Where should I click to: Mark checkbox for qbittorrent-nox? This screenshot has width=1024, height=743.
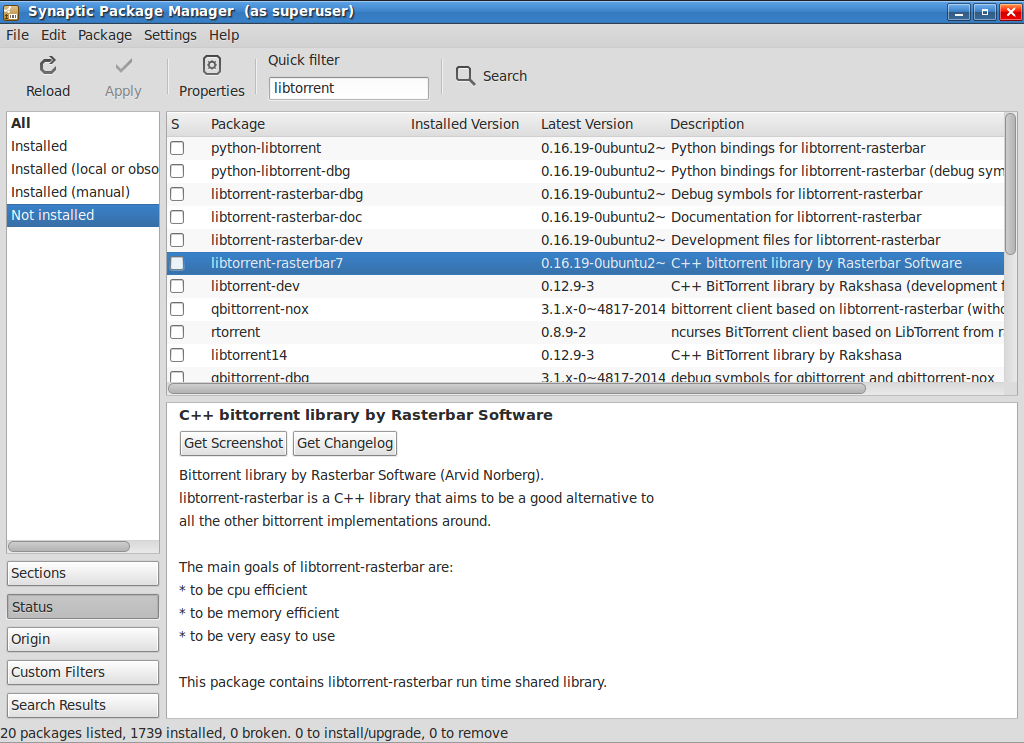point(177,309)
